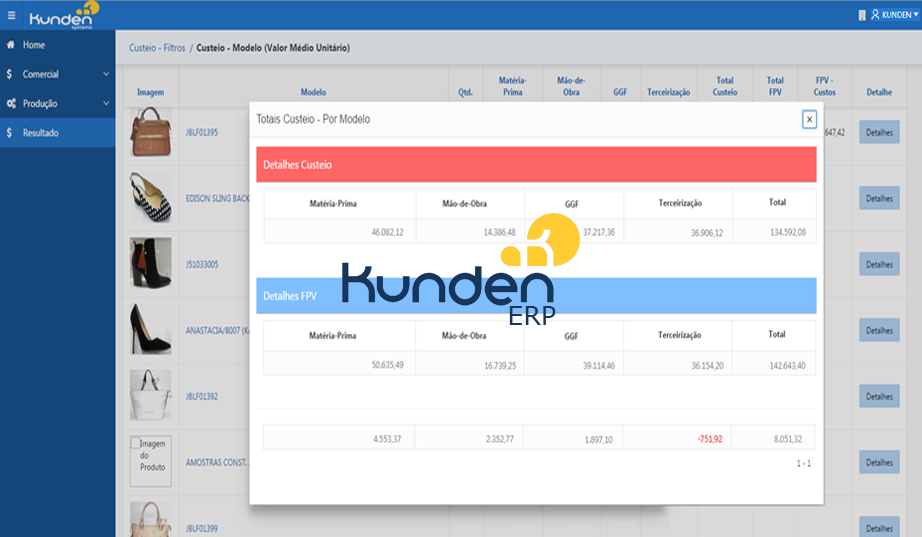Screen dimensions: 922x537
Task: Click the Detalhes FPV blue banner
Action: coord(536,296)
